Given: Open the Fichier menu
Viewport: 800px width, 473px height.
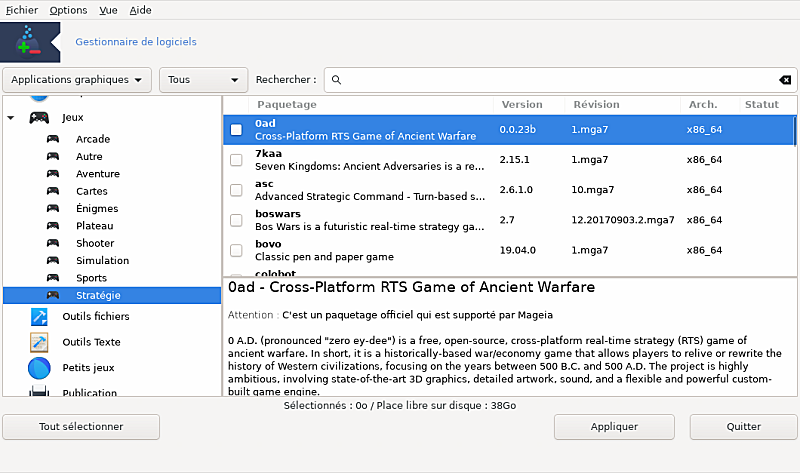Looking at the screenshot, I should coord(22,9).
